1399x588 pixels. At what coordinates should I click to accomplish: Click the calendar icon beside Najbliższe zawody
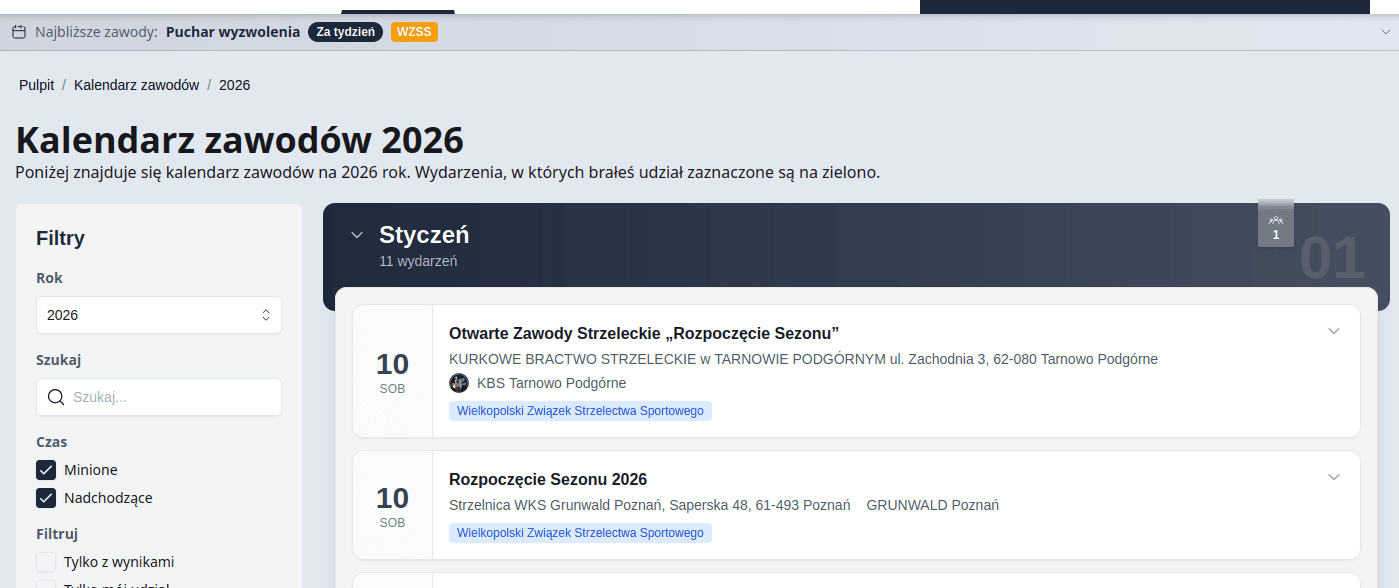(x=19, y=32)
